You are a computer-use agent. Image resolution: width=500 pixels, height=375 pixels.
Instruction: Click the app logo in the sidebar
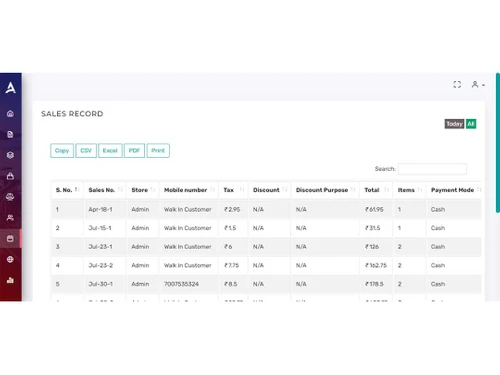pos(10,88)
